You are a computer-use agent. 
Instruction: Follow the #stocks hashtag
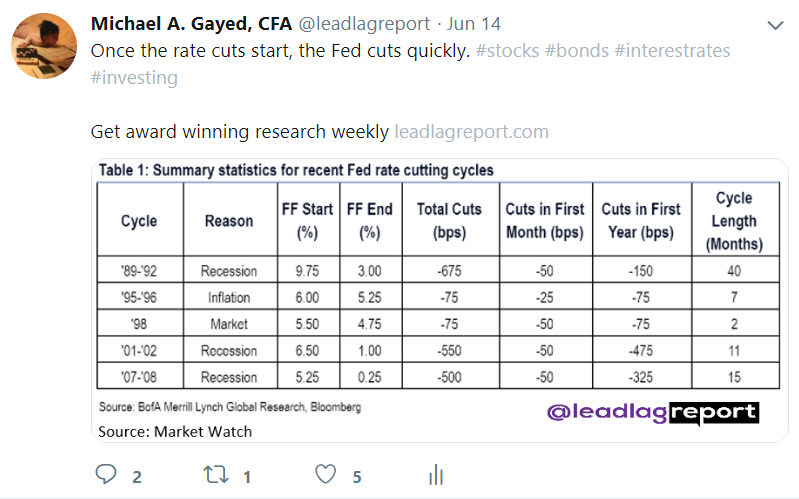tap(506, 50)
